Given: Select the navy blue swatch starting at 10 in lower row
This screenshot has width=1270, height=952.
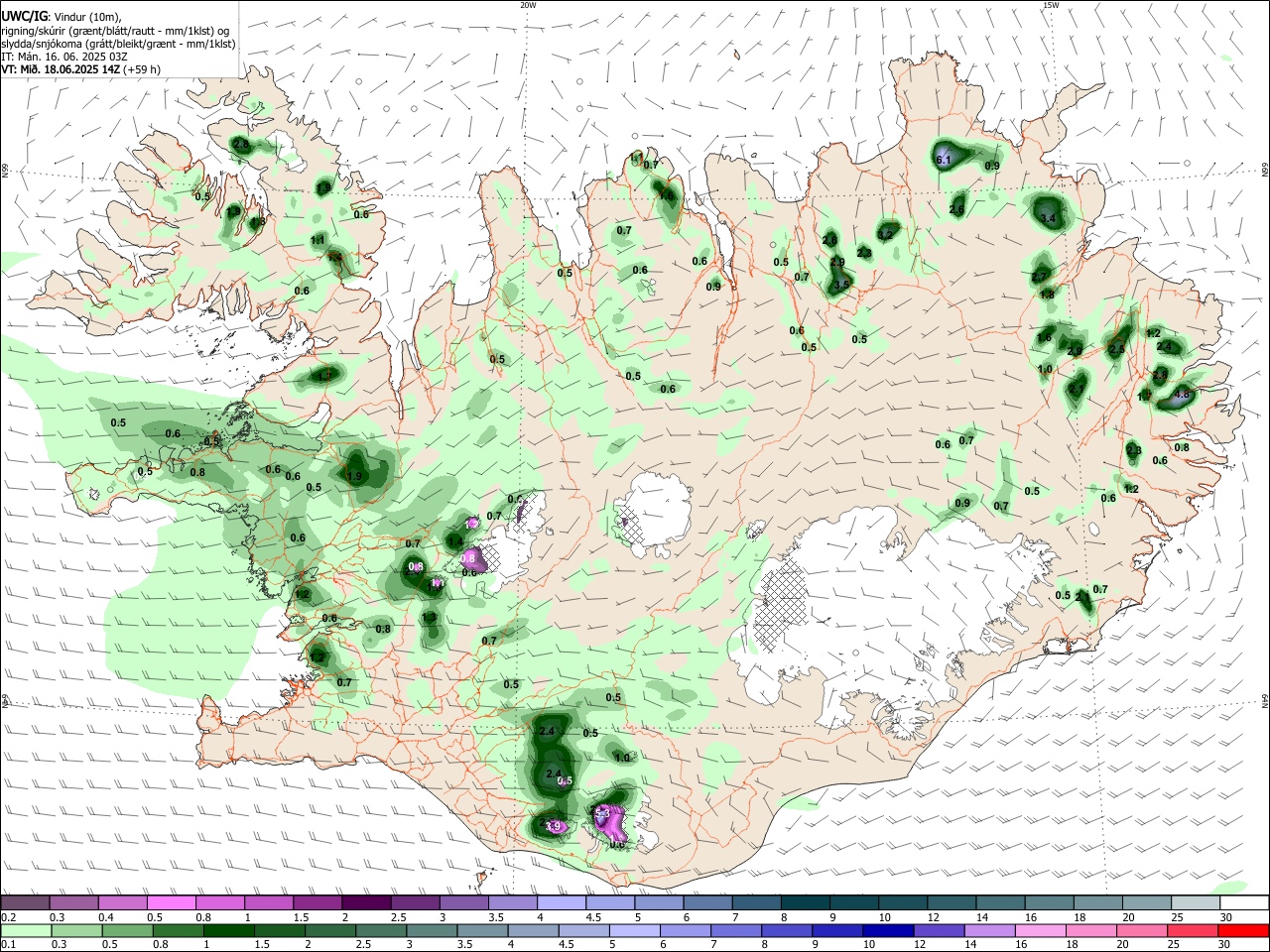Looking at the screenshot, I should tap(888, 931).
